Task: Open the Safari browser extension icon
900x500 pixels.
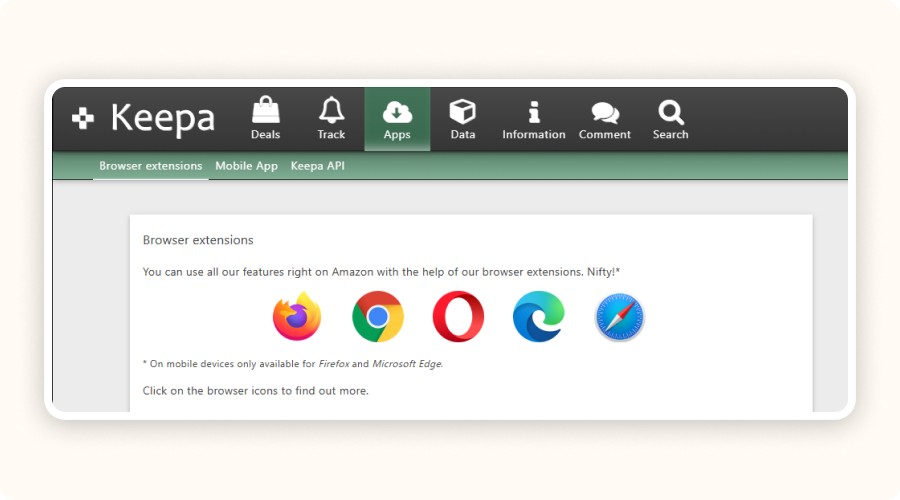Action: click(x=619, y=317)
